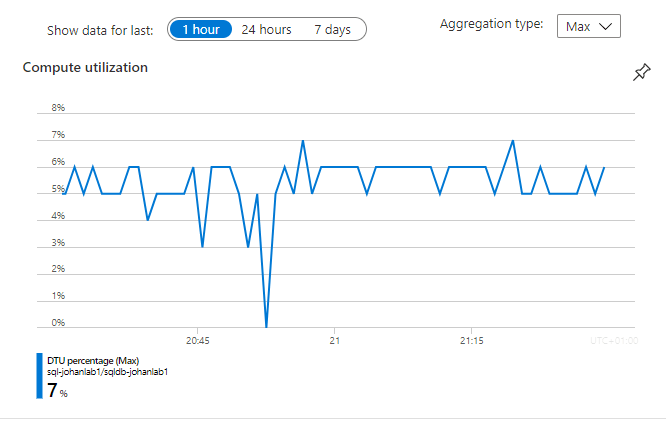Open the Aggregation type Max dropdown
This screenshot has height=421, width=666.
click(x=588, y=26)
